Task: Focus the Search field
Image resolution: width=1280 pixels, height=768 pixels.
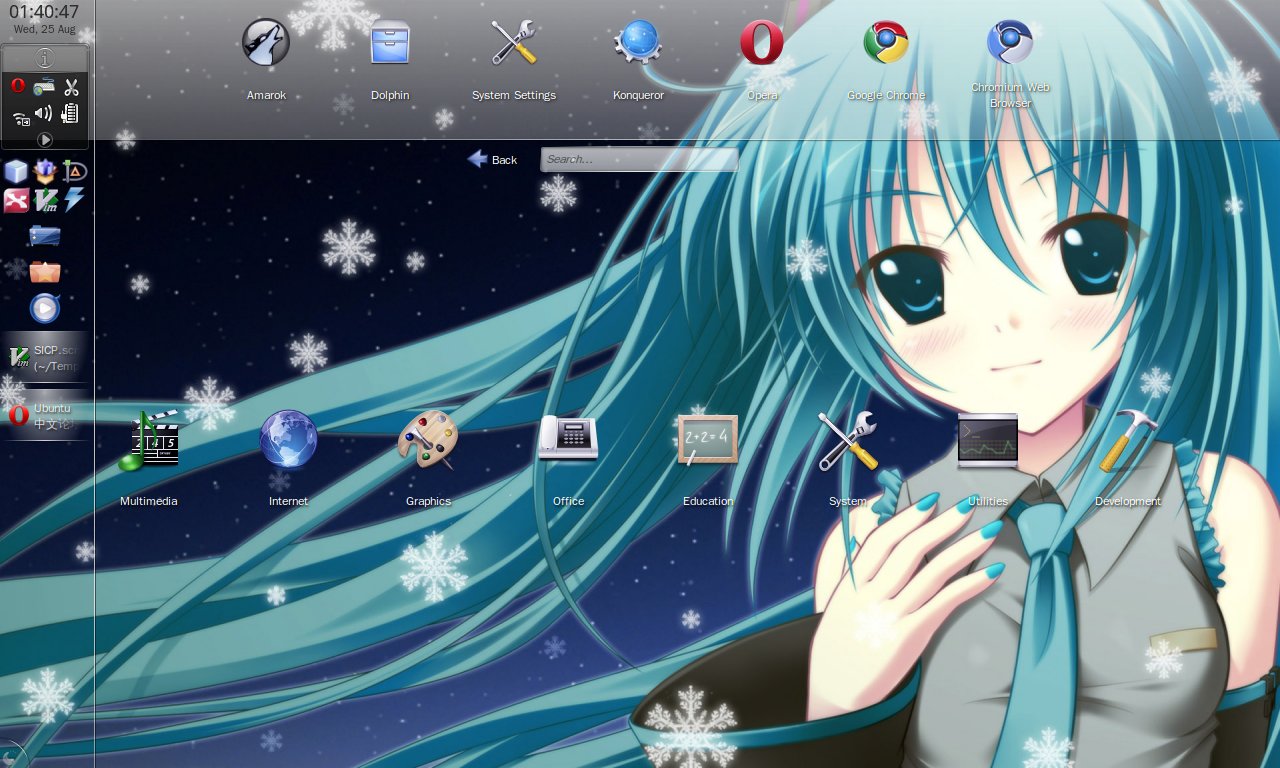Action: tap(639, 159)
